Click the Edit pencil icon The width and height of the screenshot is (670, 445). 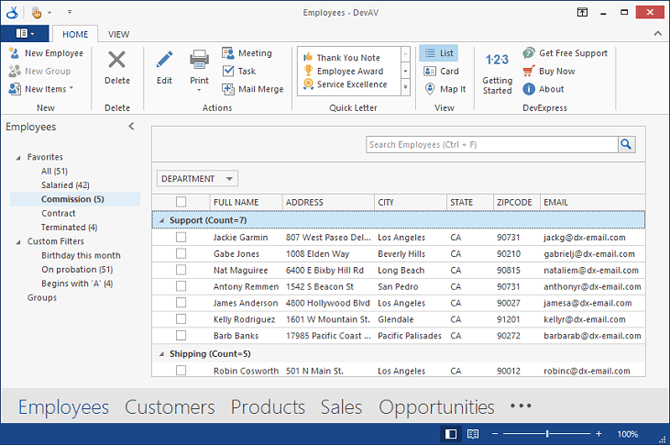(164, 61)
